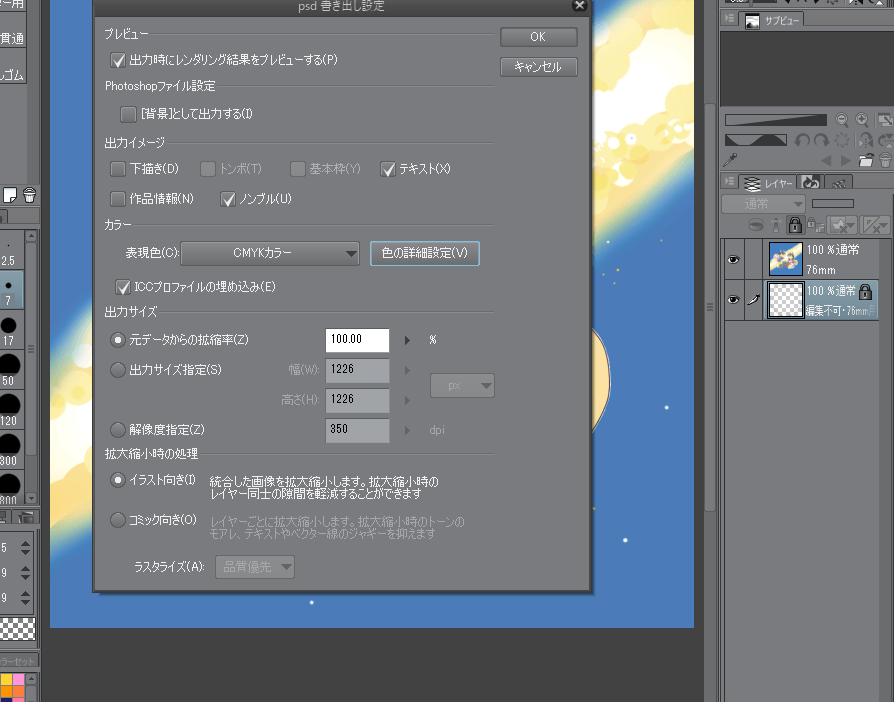Toggle visibility of the 76mm image layer
The image size is (894, 702).
pyautogui.click(x=733, y=259)
